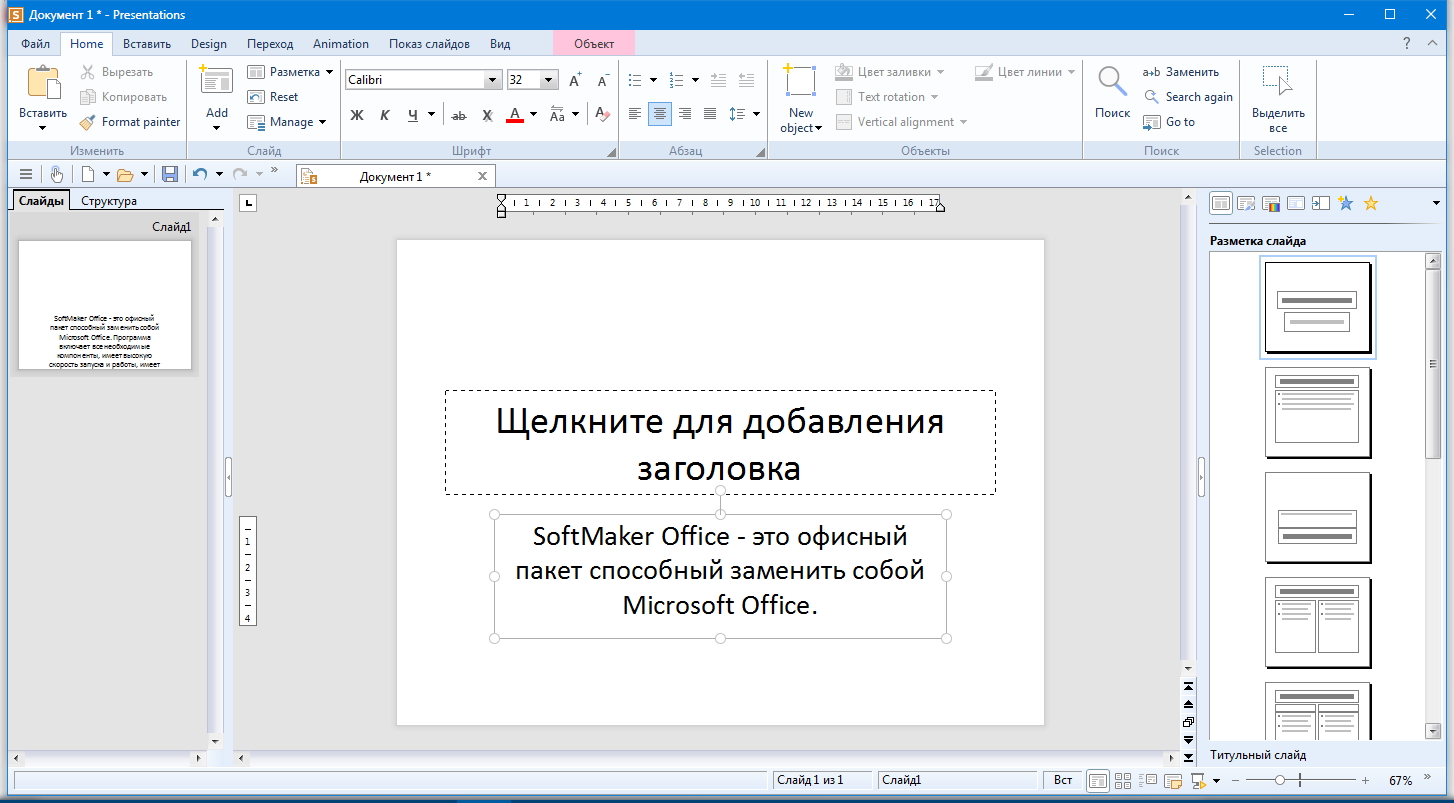The image size is (1454, 803).
Task: Click the Save floppy disk icon
Action: point(170,174)
